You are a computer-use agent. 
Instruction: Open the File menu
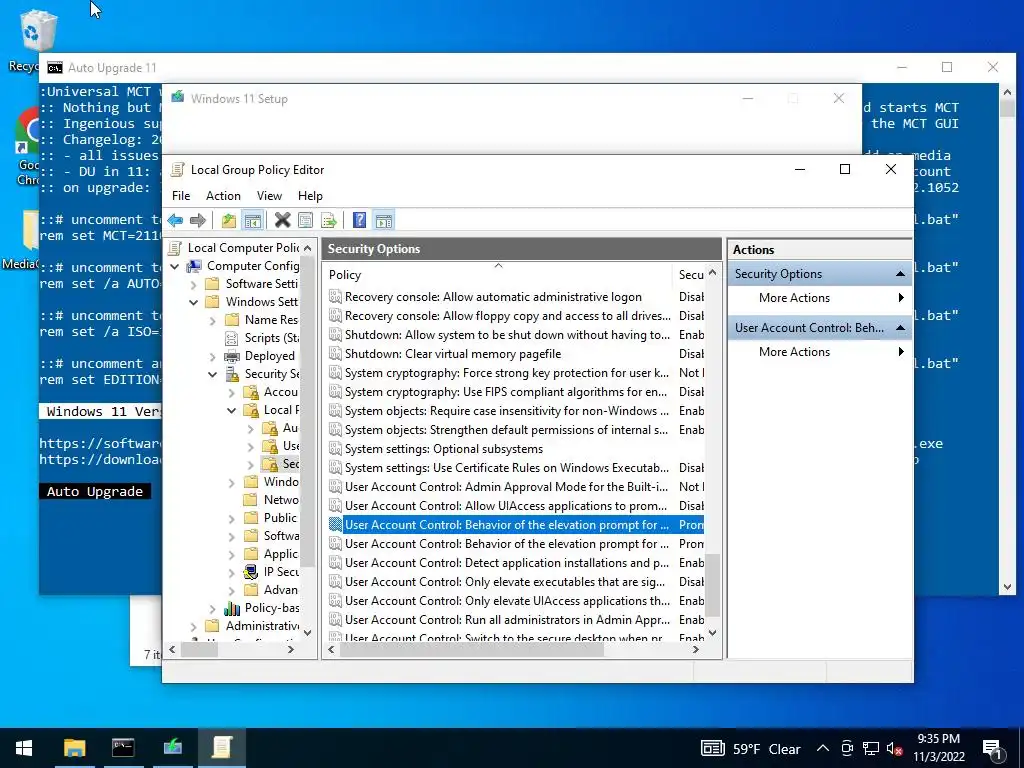(x=181, y=196)
